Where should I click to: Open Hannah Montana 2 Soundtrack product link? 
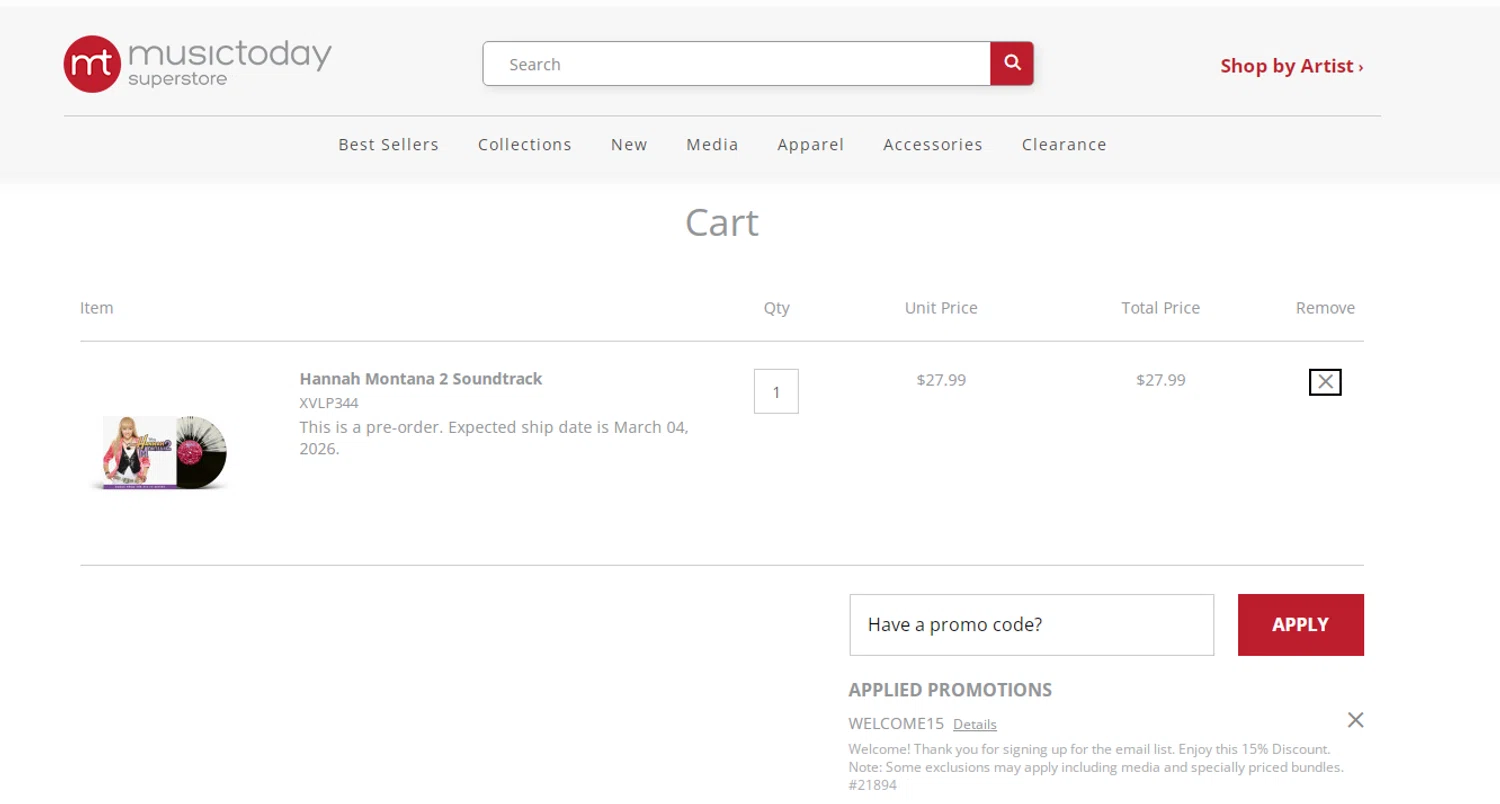(x=421, y=379)
